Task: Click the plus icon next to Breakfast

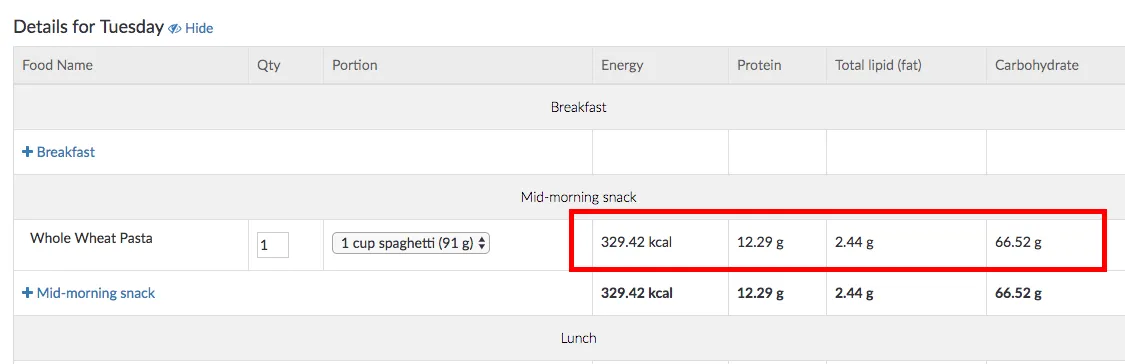Action: click(27, 152)
